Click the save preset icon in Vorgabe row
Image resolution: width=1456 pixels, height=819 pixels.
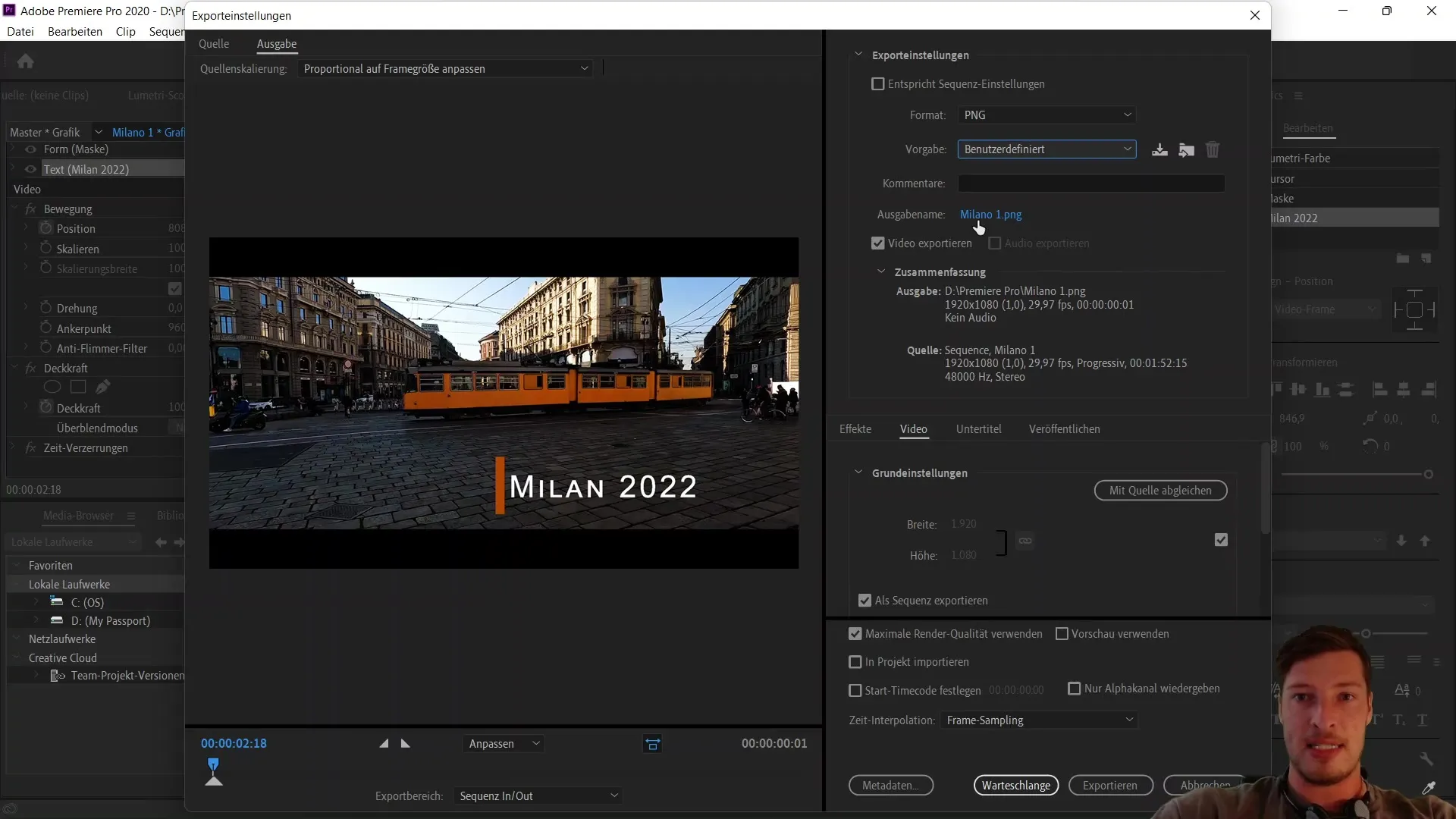[1159, 149]
